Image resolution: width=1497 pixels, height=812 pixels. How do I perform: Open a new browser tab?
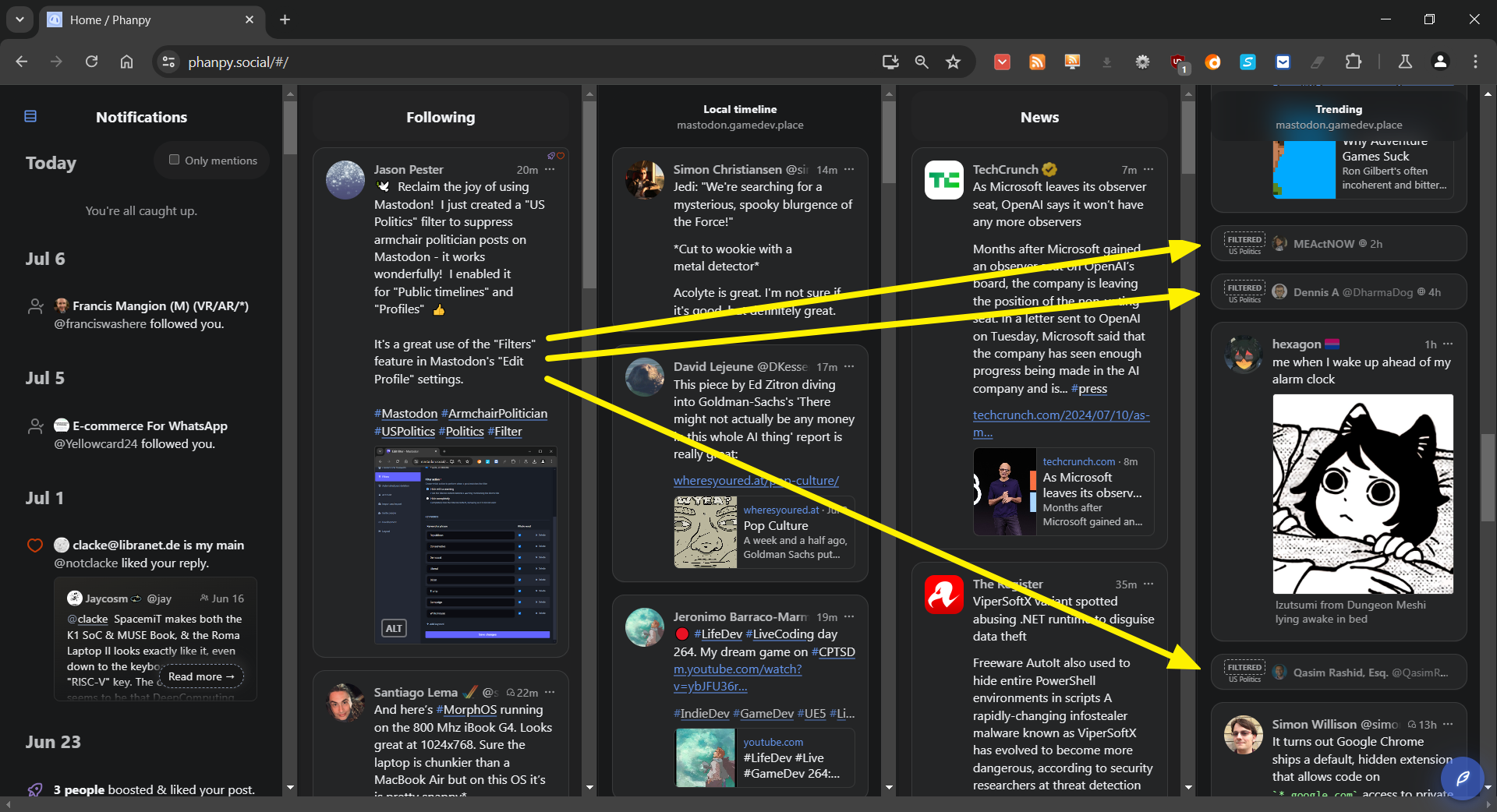coord(285,19)
